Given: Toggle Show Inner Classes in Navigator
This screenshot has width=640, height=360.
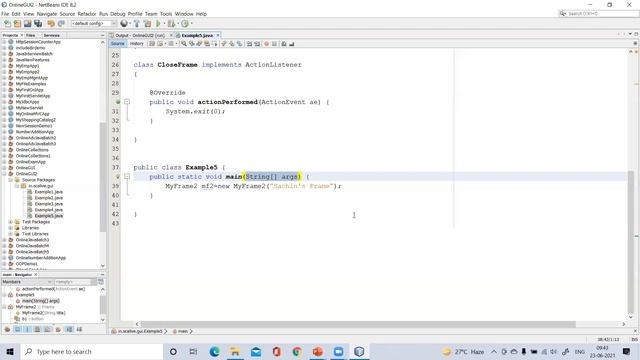Looking at the screenshot, I should 47,329.
